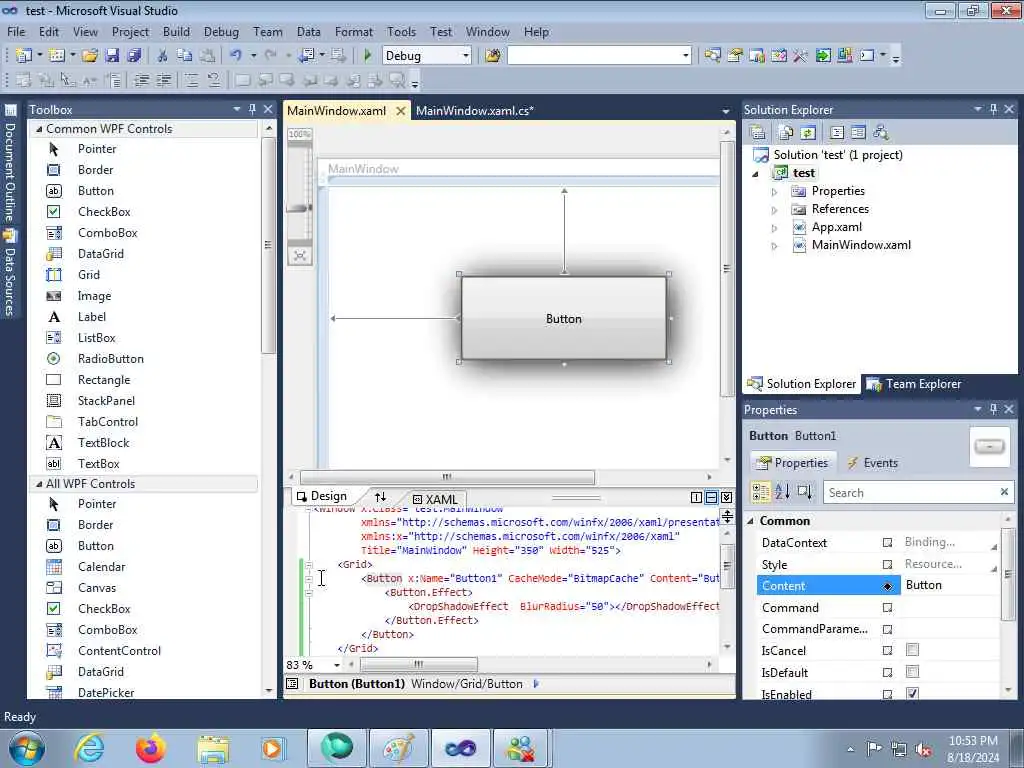
Task: Select the Calendar control in All WPF Controls
Action: tap(101, 567)
